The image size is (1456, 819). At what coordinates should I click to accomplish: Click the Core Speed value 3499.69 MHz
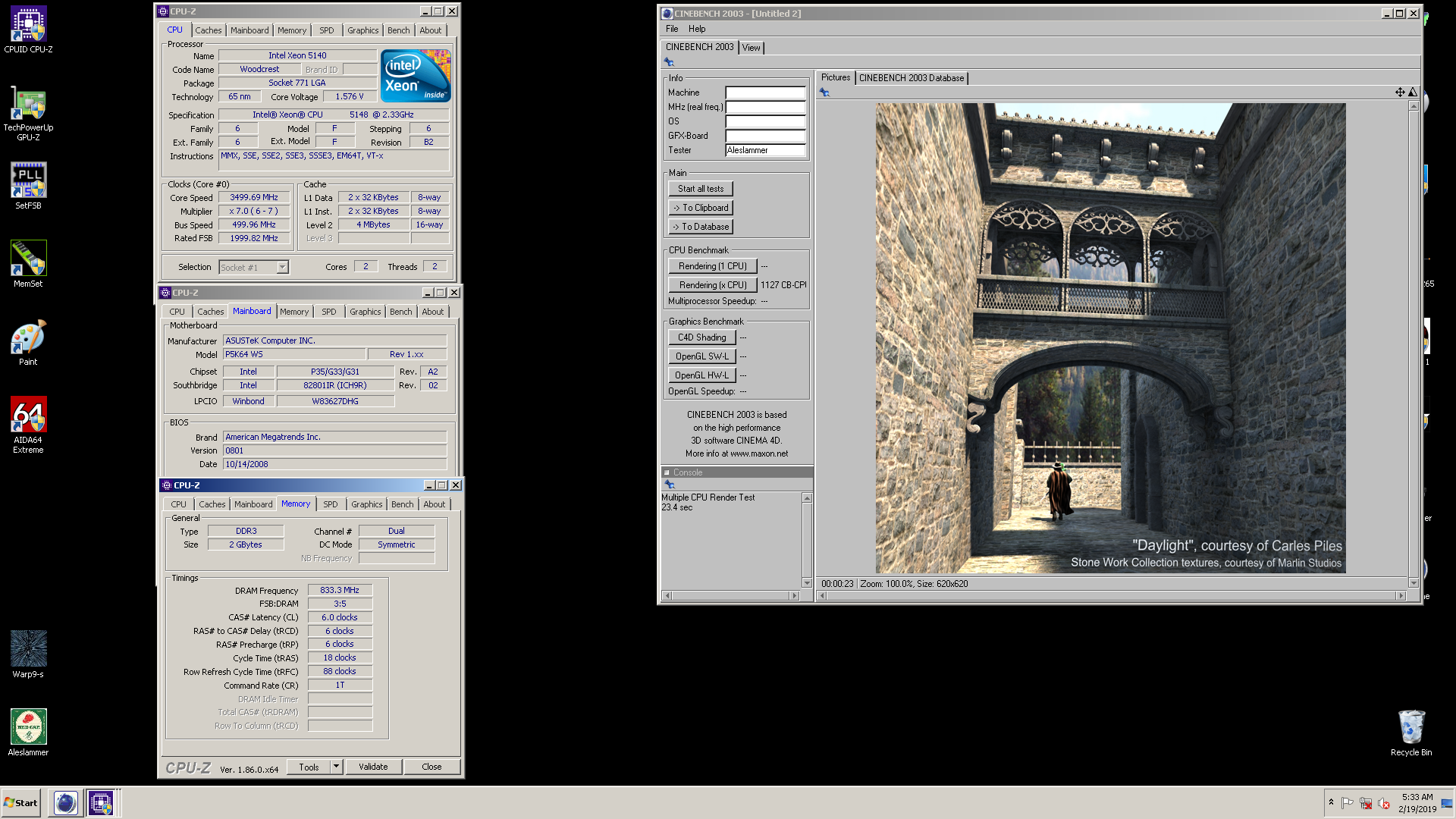pyautogui.click(x=254, y=198)
